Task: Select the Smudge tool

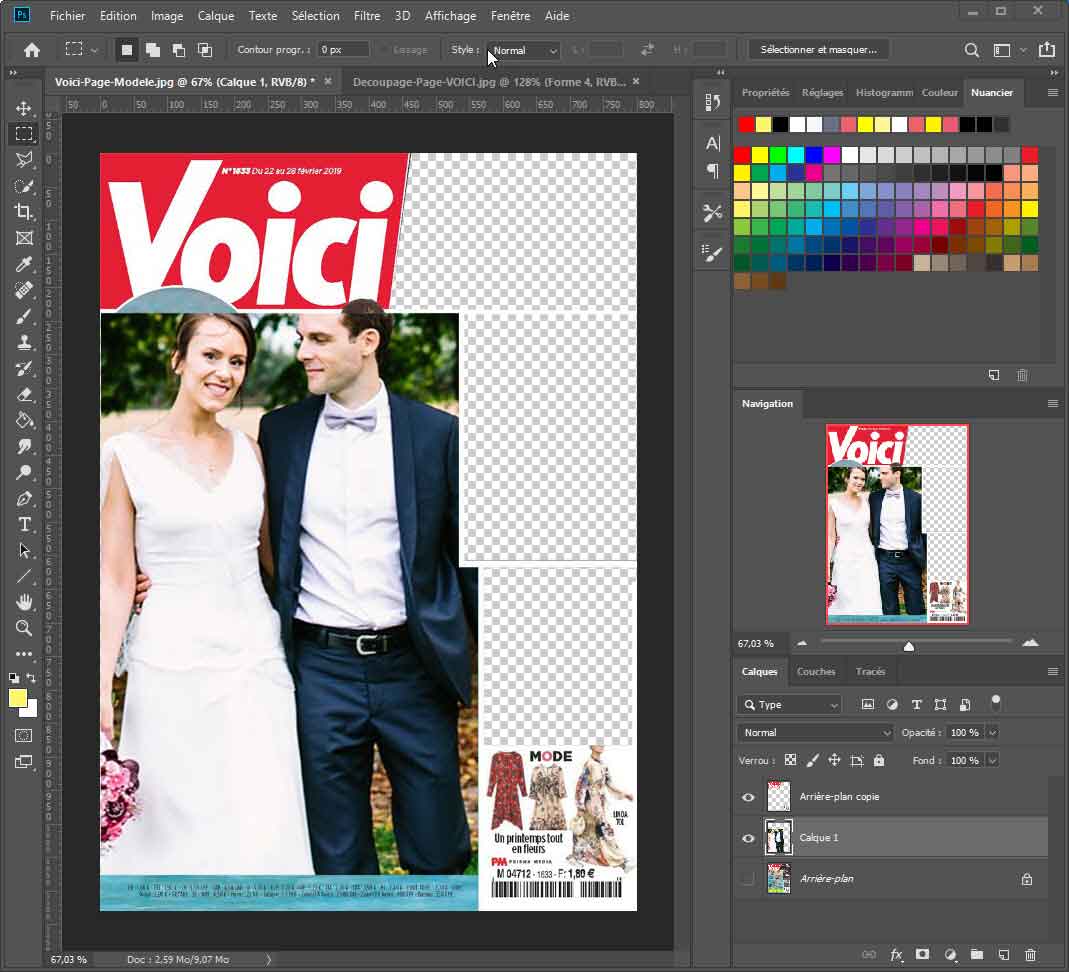Action: click(24, 446)
